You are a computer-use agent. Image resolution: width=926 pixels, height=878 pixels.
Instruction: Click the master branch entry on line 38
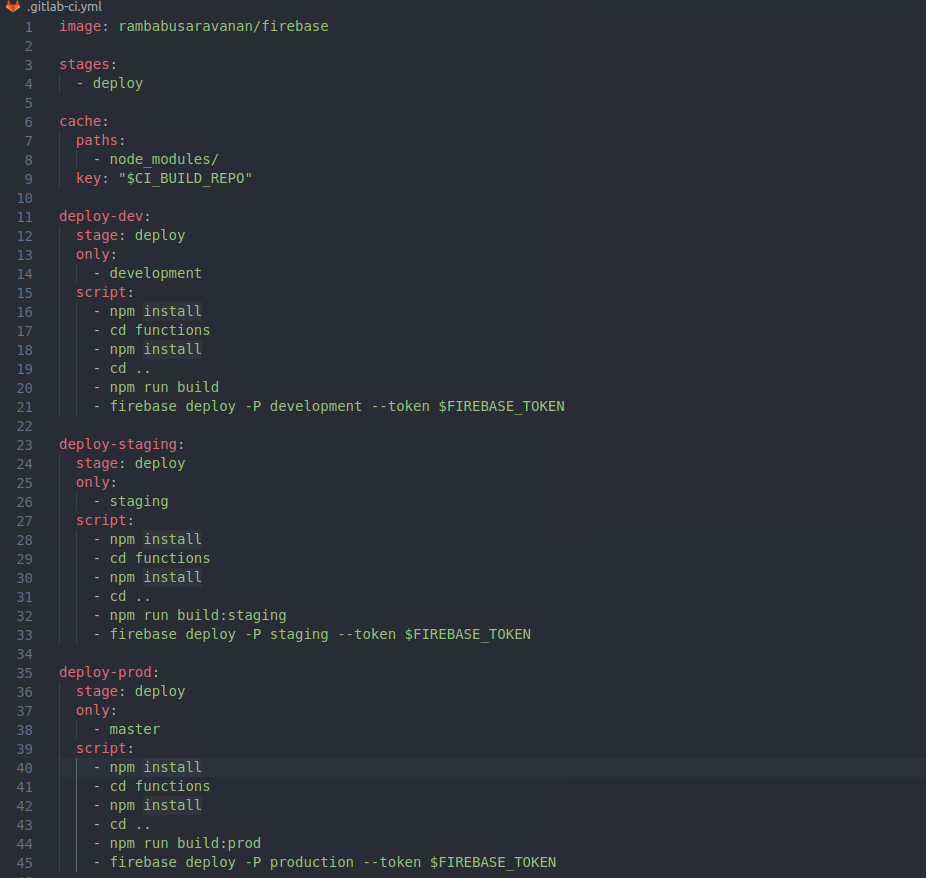point(134,729)
